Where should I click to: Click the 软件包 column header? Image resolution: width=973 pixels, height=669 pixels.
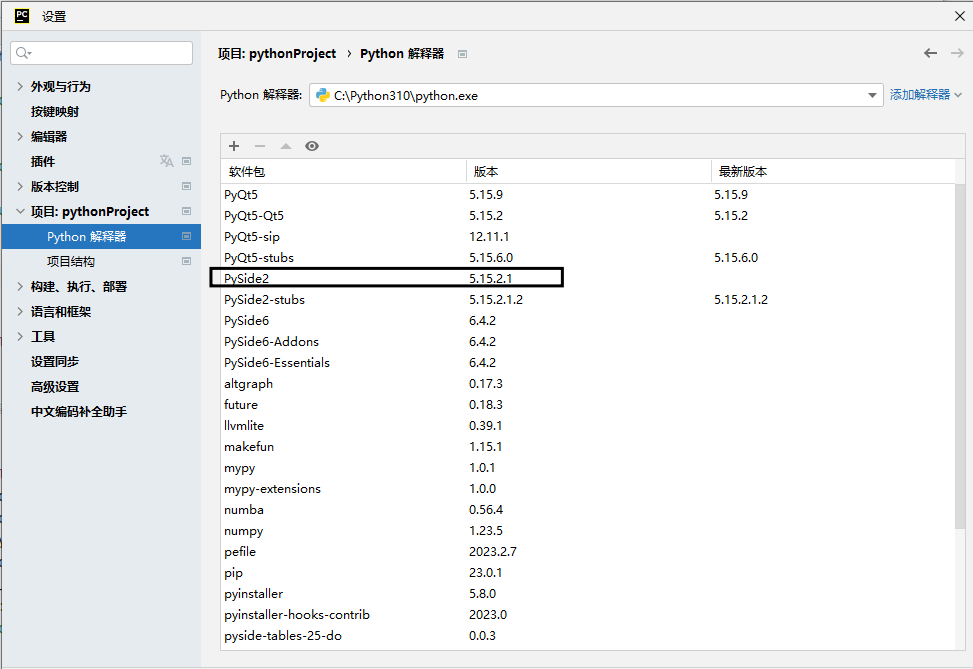pos(343,171)
